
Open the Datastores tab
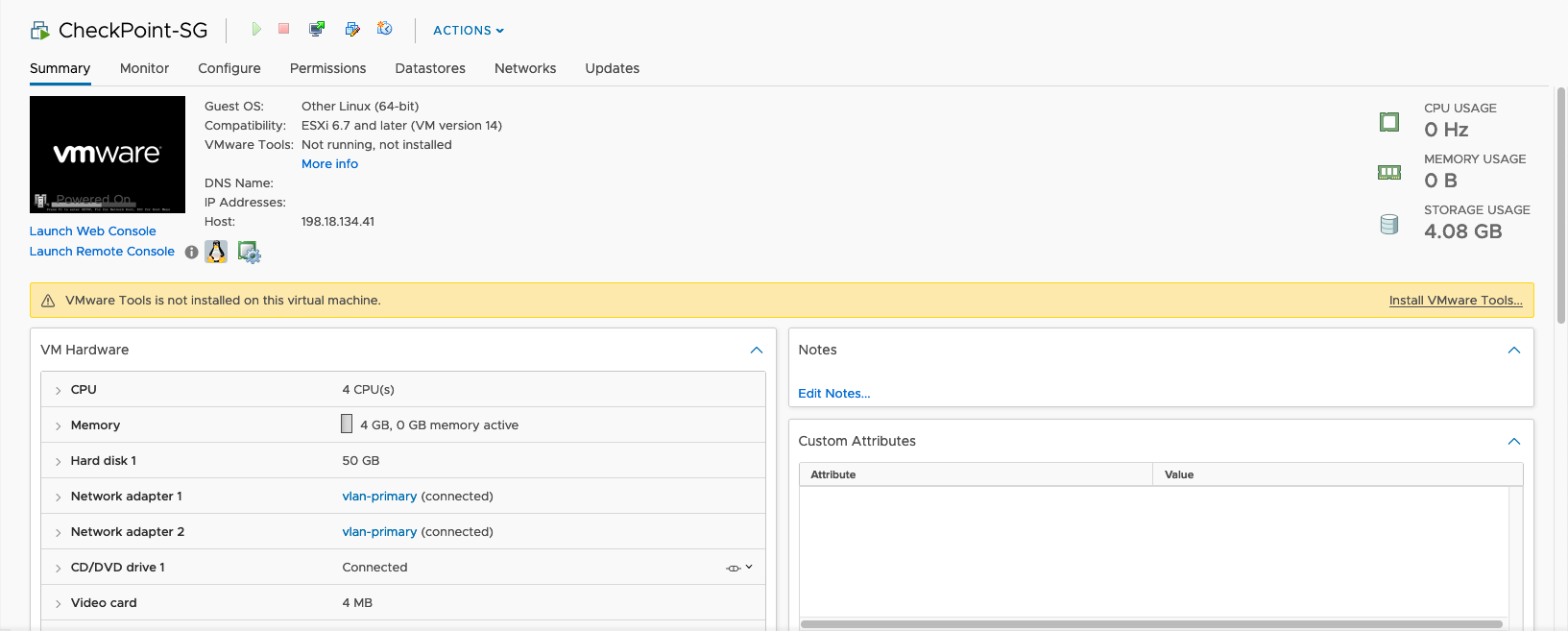pos(430,68)
